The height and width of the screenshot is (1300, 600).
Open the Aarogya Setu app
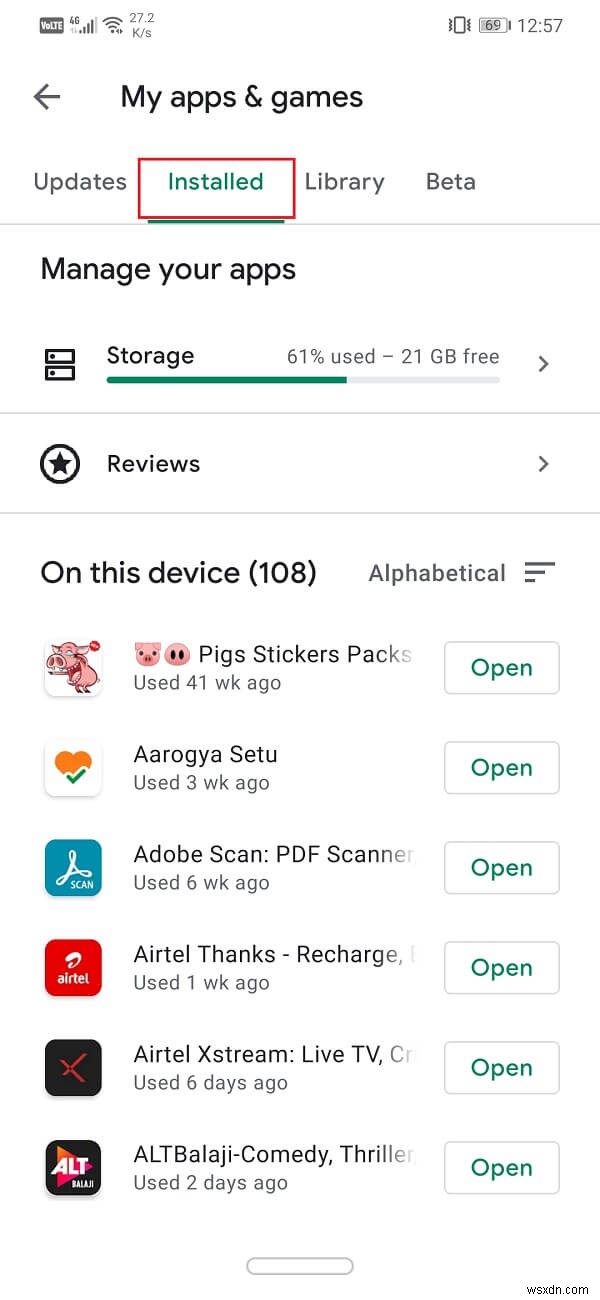[501, 768]
